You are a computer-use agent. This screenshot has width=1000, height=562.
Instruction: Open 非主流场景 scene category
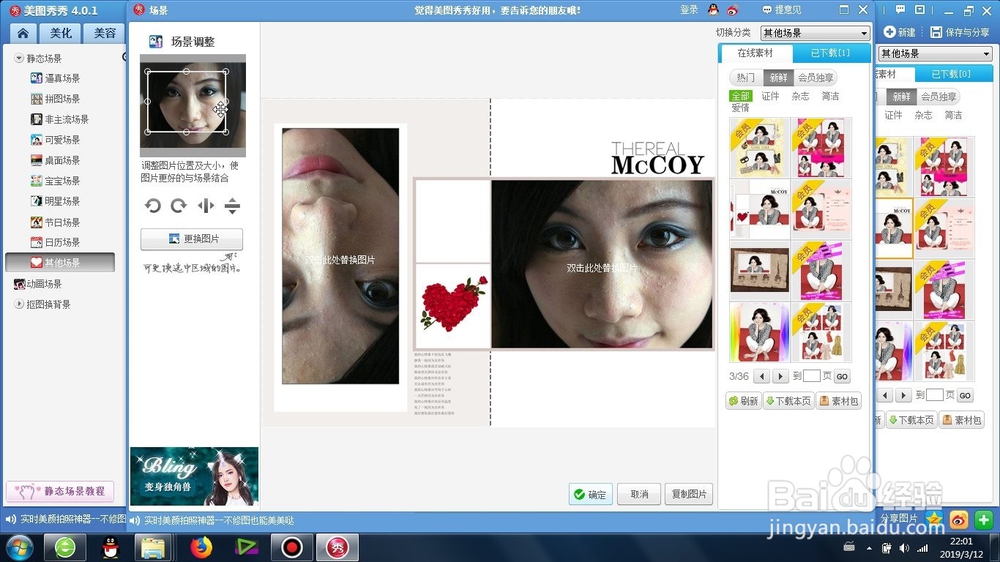(x=60, y=119)
